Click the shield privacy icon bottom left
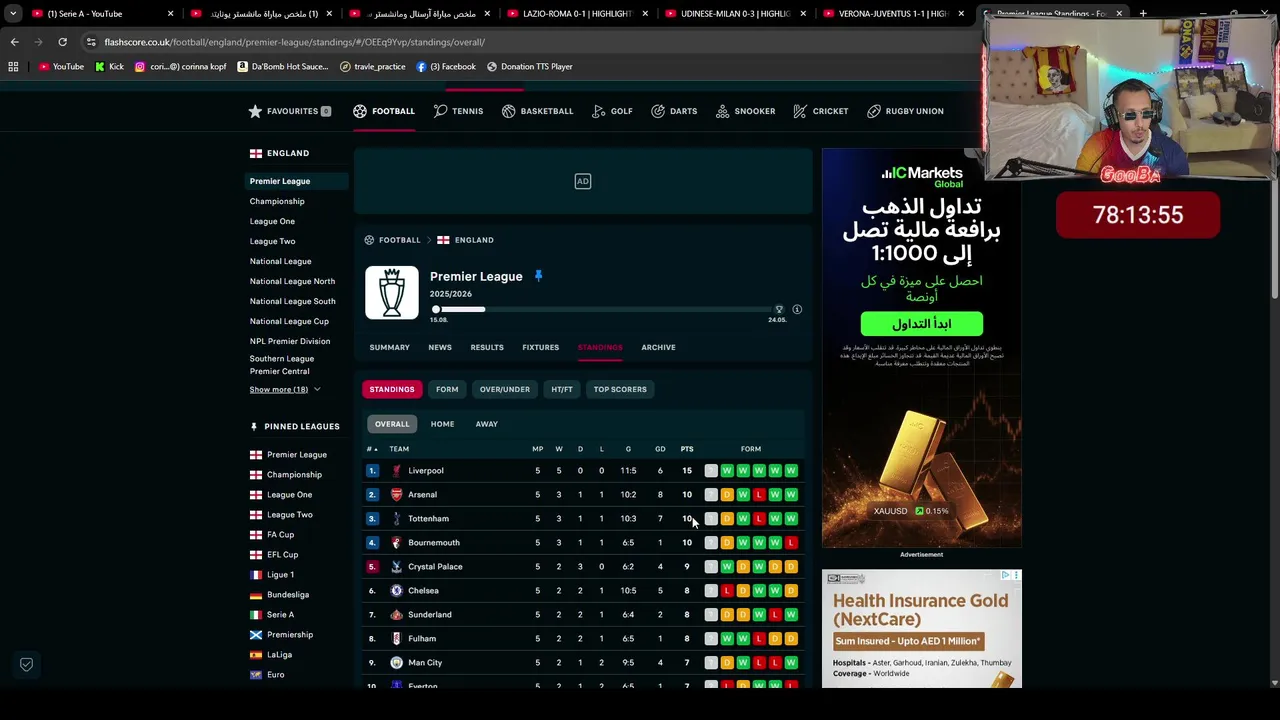 (x=27, y=664)
